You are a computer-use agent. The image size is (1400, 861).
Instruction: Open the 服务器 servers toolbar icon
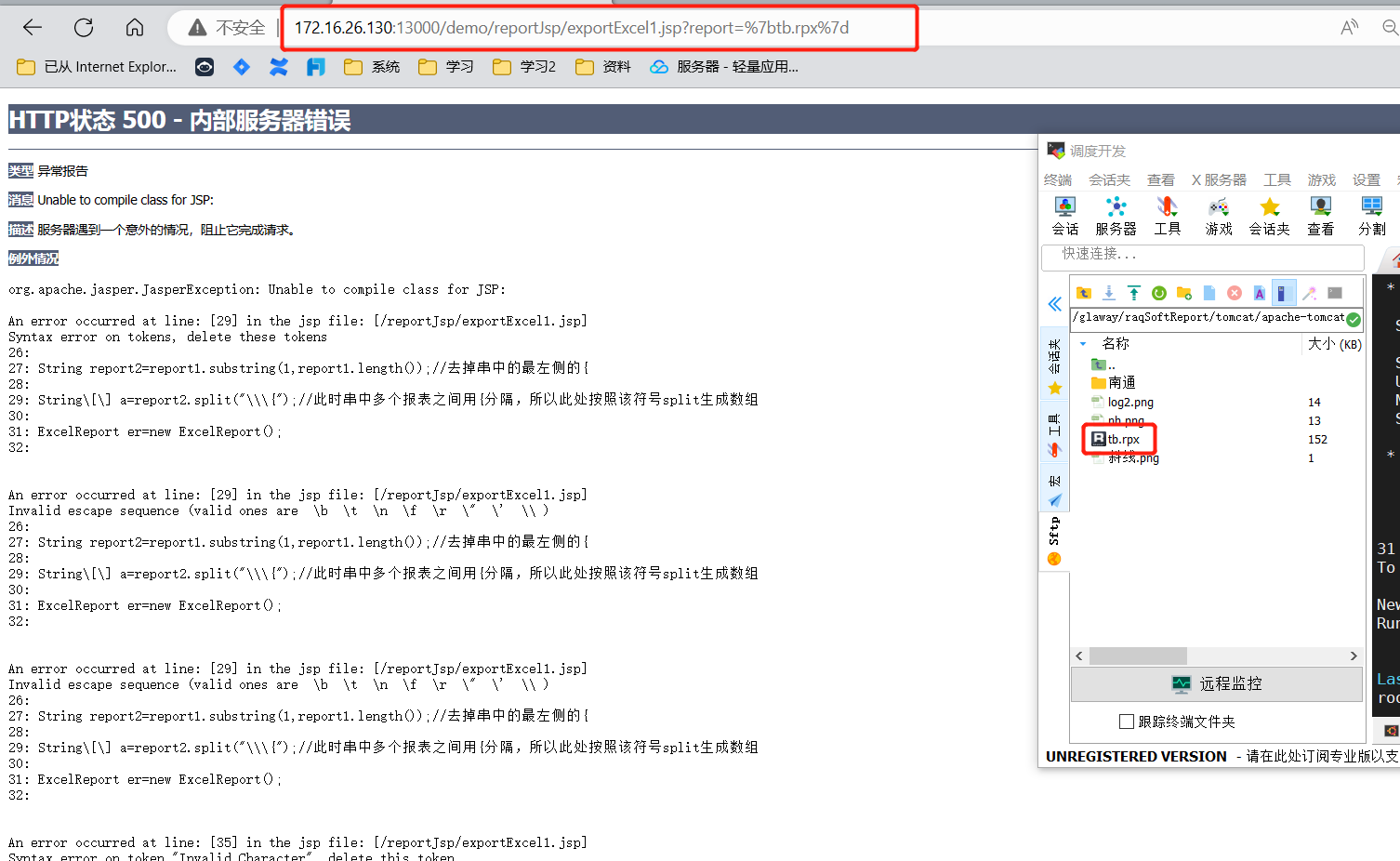[1116, 216]
